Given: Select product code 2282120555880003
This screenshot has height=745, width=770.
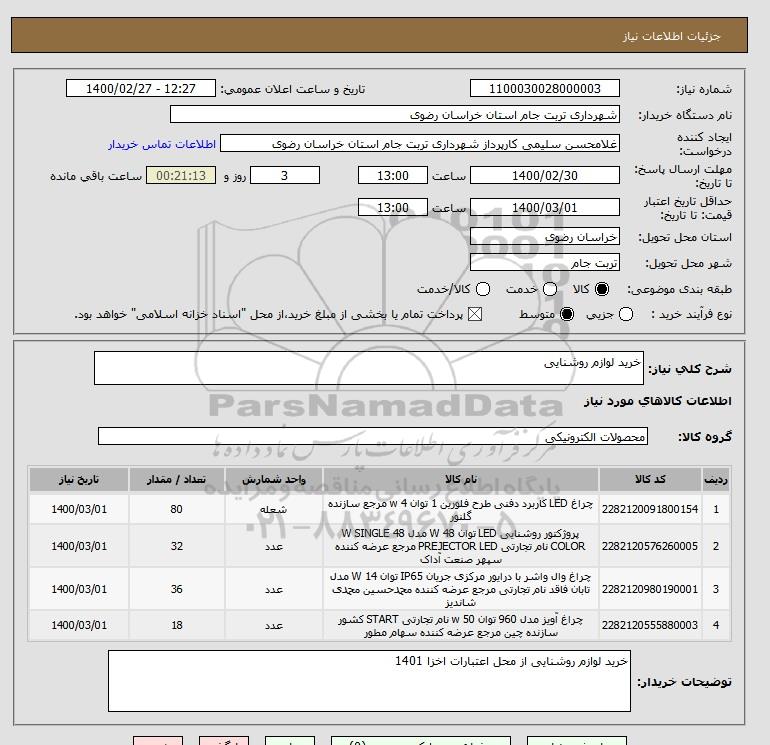Looking at the screenshot, I should [650, 625].
